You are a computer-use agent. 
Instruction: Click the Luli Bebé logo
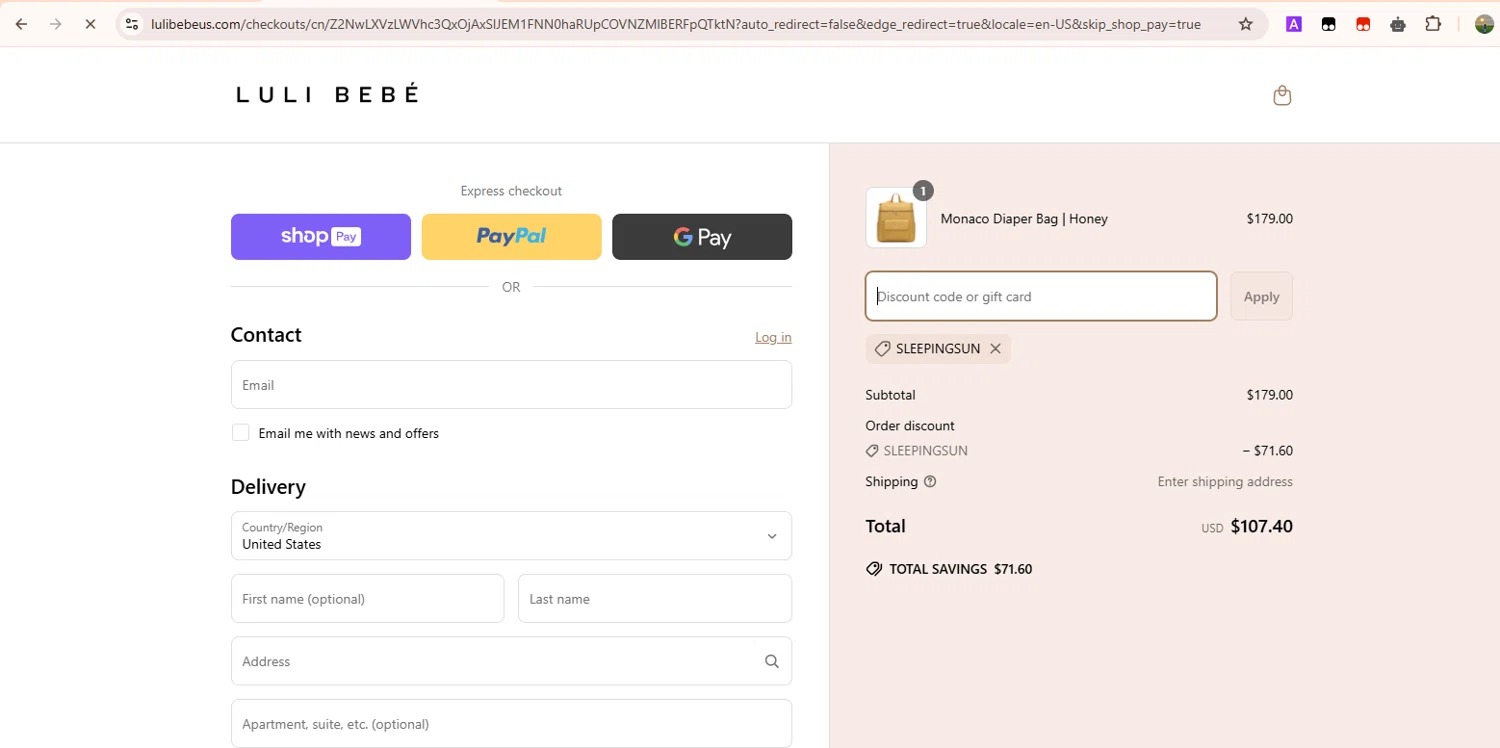click(327, 94)
